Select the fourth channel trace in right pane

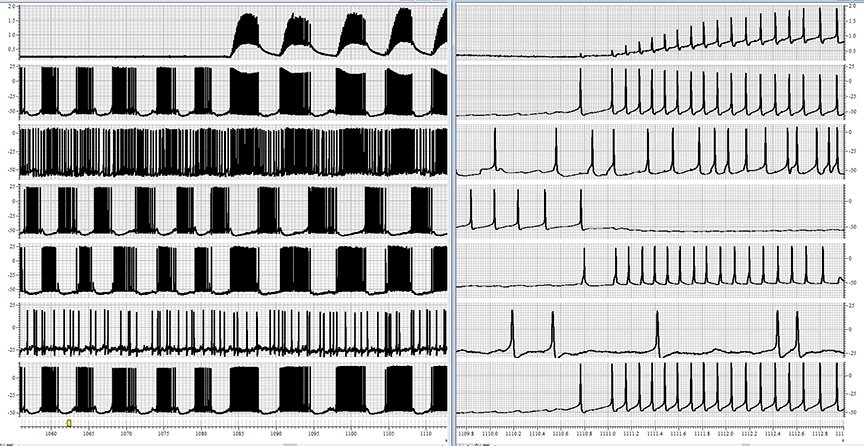pos(651,211)
